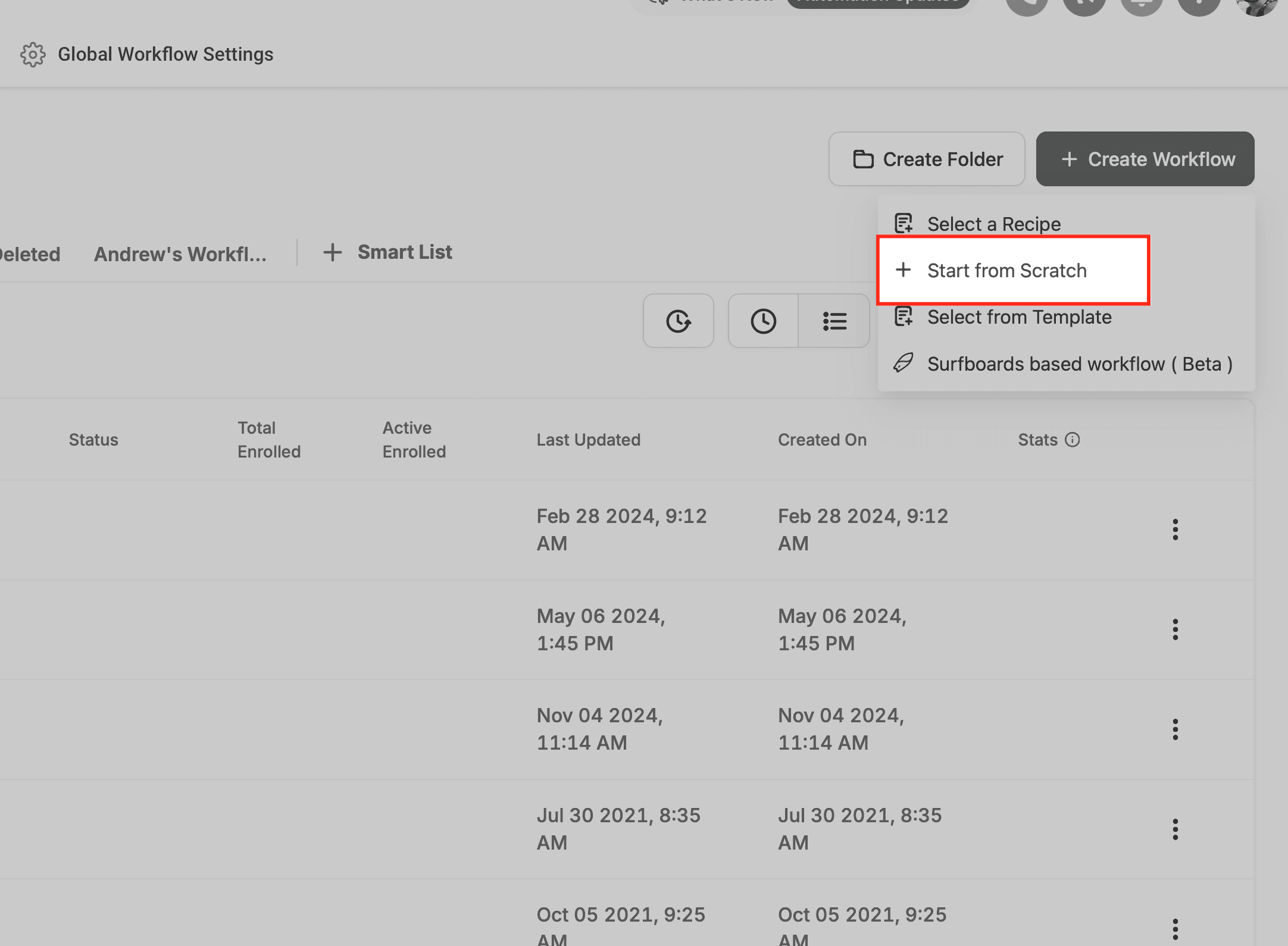The image size is (1288, 946).
Task: Open three-dot menu for Nov 04 2024 row
Action: pos(1175,729)
